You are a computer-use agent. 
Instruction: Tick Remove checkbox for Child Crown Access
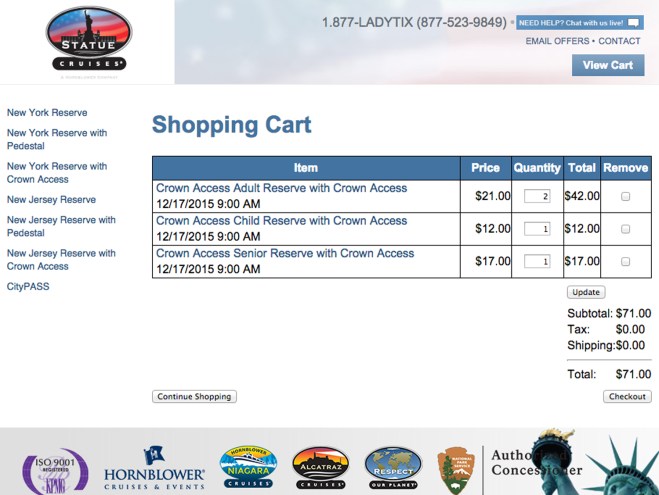point(626,229)
